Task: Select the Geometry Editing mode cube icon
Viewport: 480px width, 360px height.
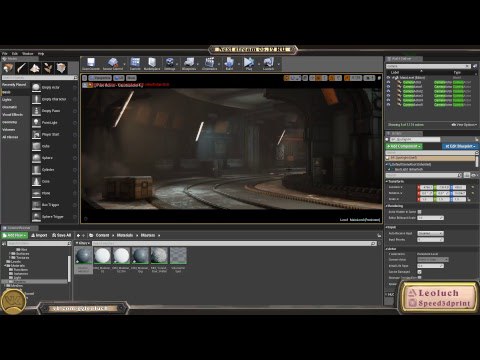Action: [62, 68]
